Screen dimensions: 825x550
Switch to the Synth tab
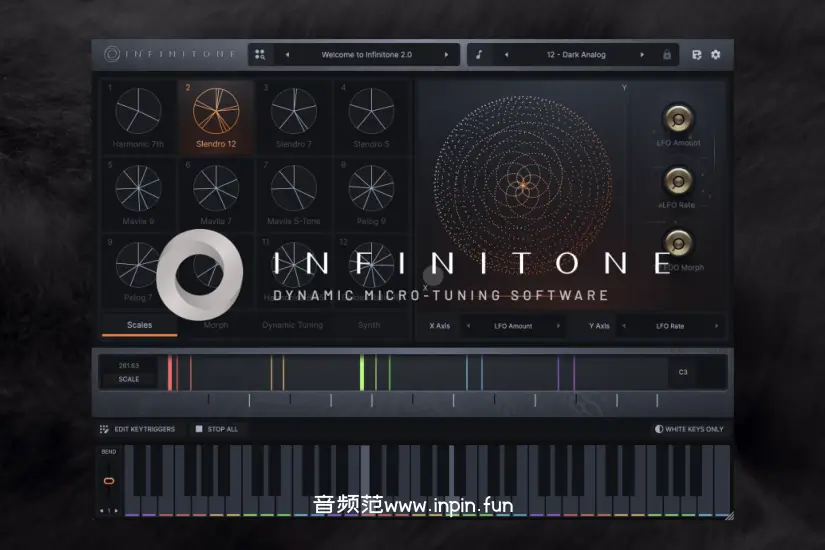click(x=369, y=325)
